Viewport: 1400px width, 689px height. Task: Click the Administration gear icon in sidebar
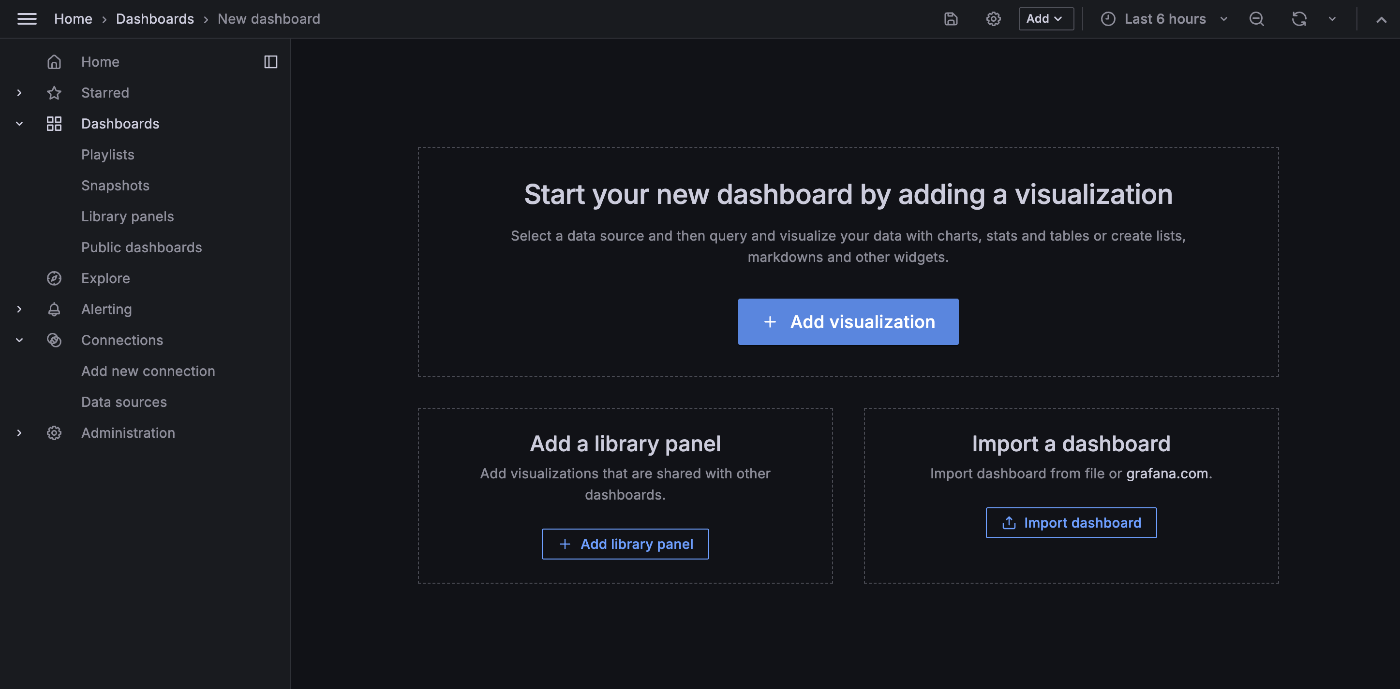54,433
